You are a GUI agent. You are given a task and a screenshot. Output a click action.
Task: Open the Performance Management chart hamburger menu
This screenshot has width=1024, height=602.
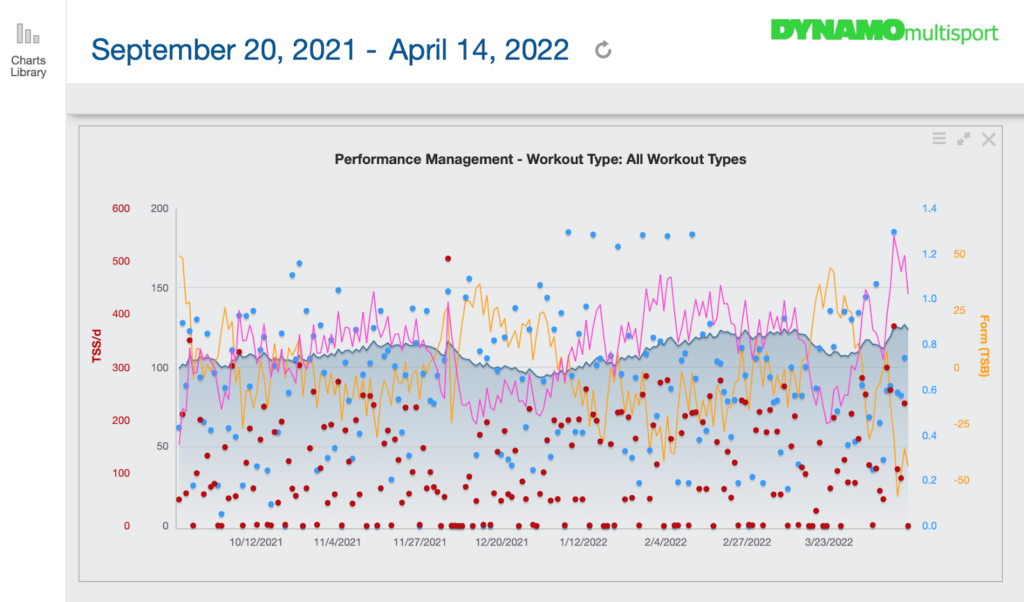point(938,139)
